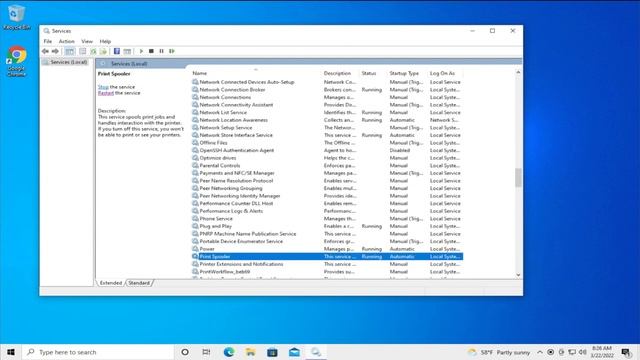Screen dimensions: 640x360
Task: Expand the system tray hidden icons chevron
Action: [x=540, y=352]
